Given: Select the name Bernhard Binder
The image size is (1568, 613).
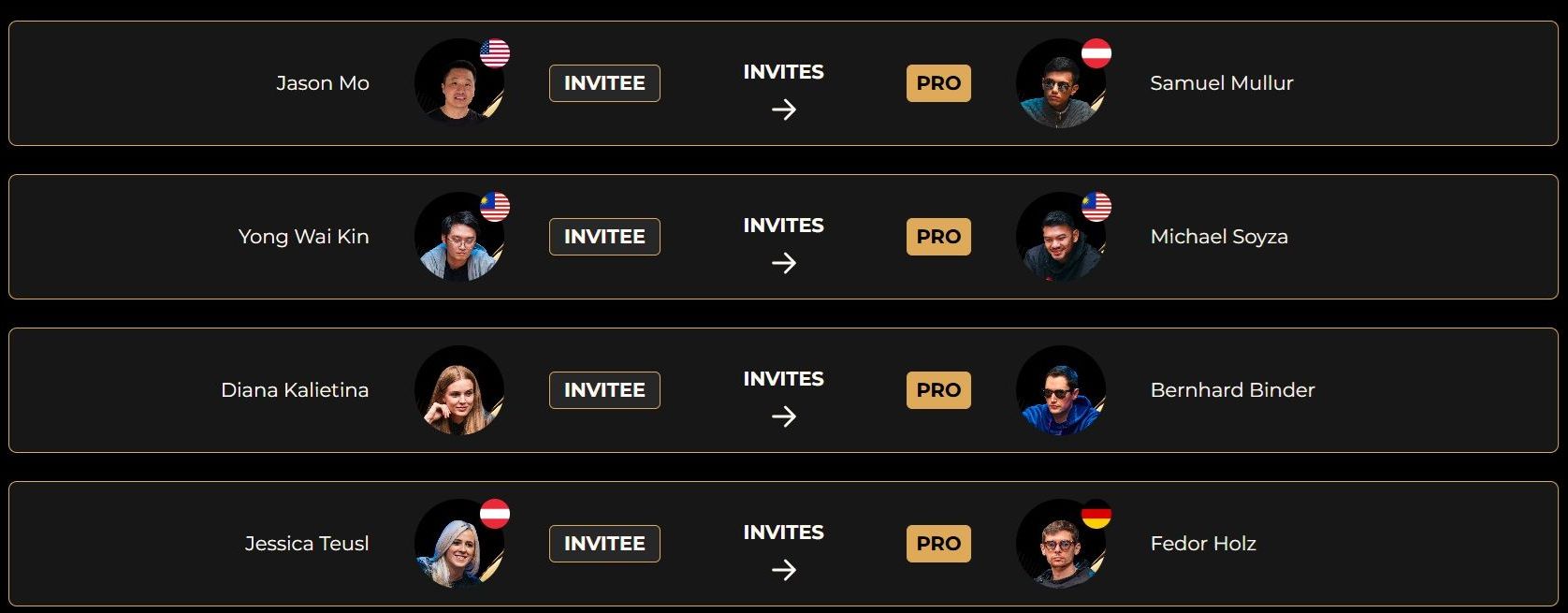Looking at the screenshot, I should (1232, 390).
